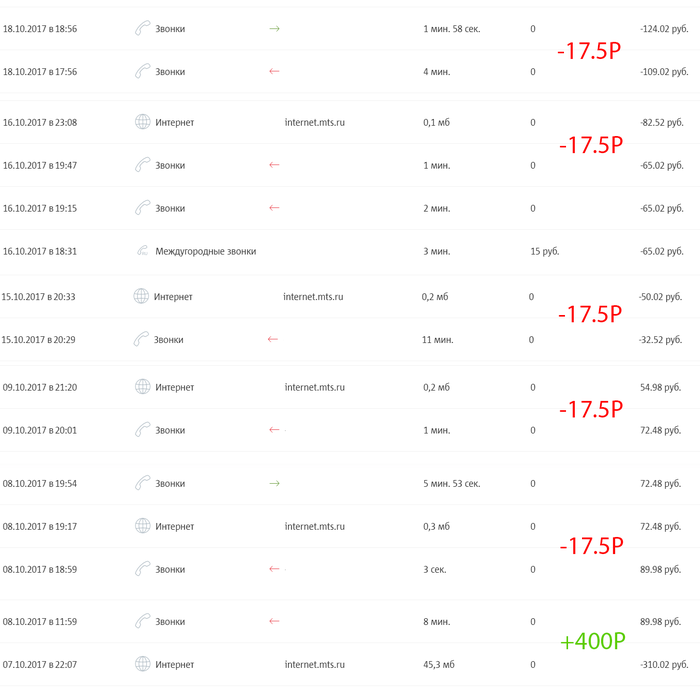Open internet.mts.ru link on 09.10.2017 21:20 row

click(x=314, y=387)
